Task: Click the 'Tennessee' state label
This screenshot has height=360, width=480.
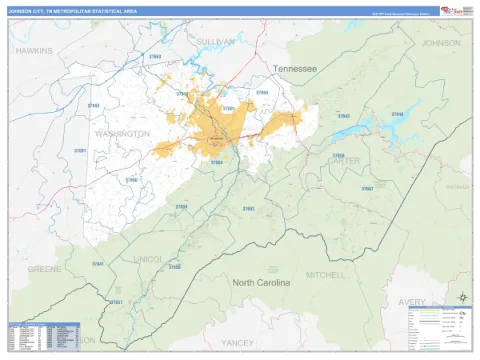Action: (x=295, y=69)
